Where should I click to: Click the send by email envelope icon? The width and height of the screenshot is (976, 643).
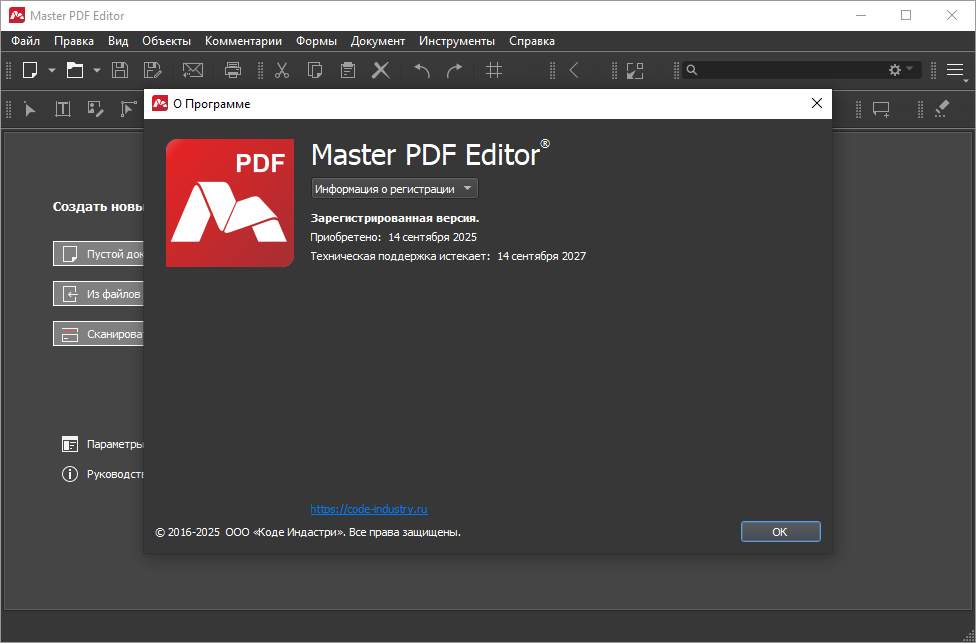[192, 70]
